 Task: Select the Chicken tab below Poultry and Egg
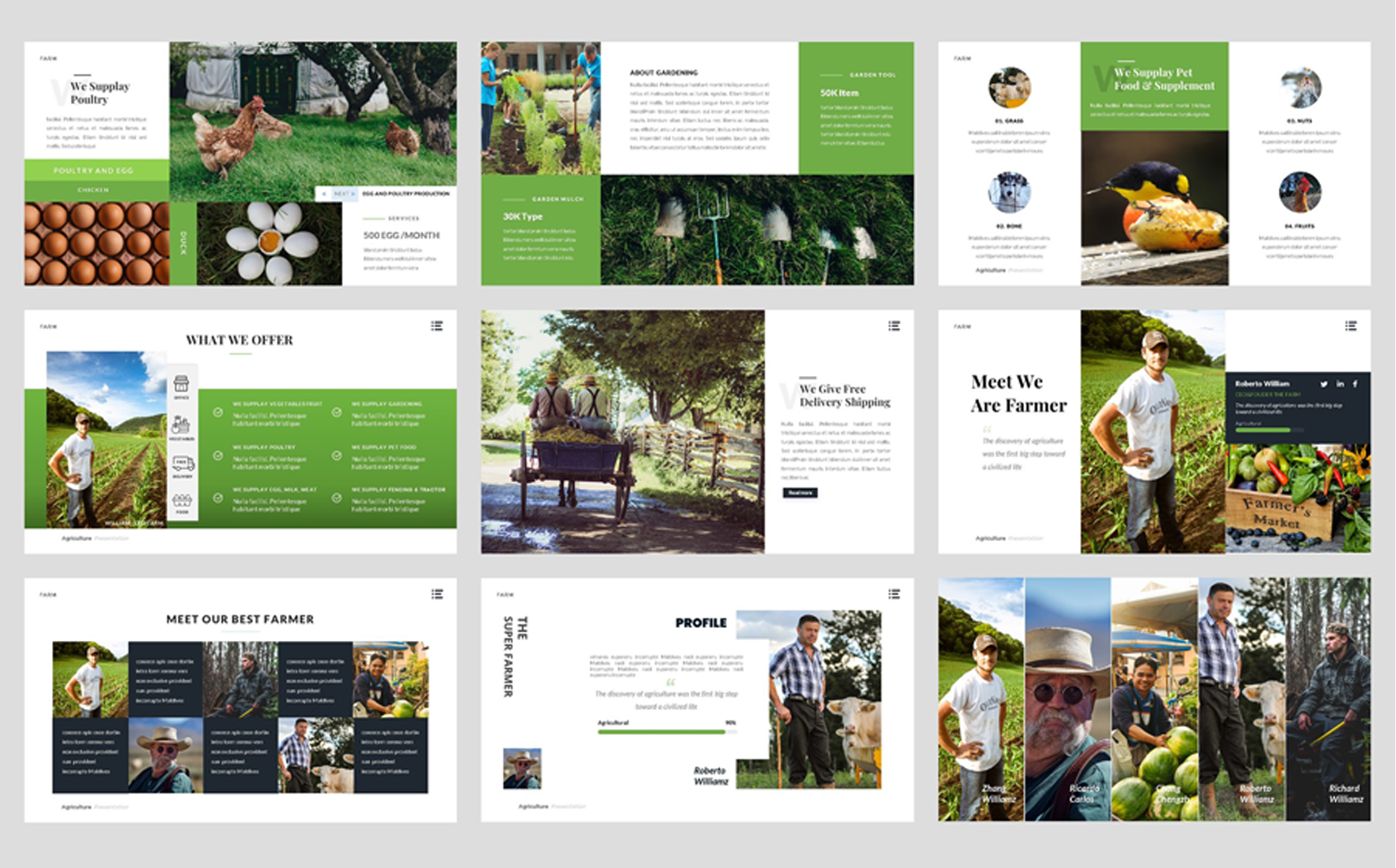(x=97, y=190)
